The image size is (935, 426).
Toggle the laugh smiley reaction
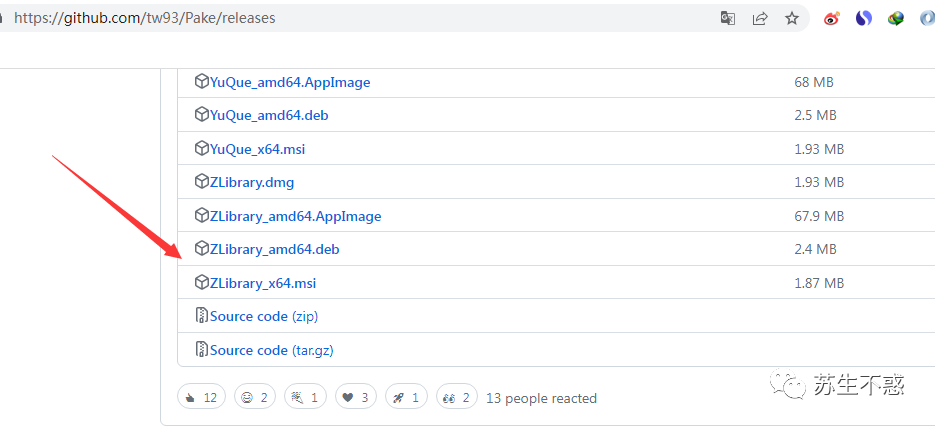(255, 397)
